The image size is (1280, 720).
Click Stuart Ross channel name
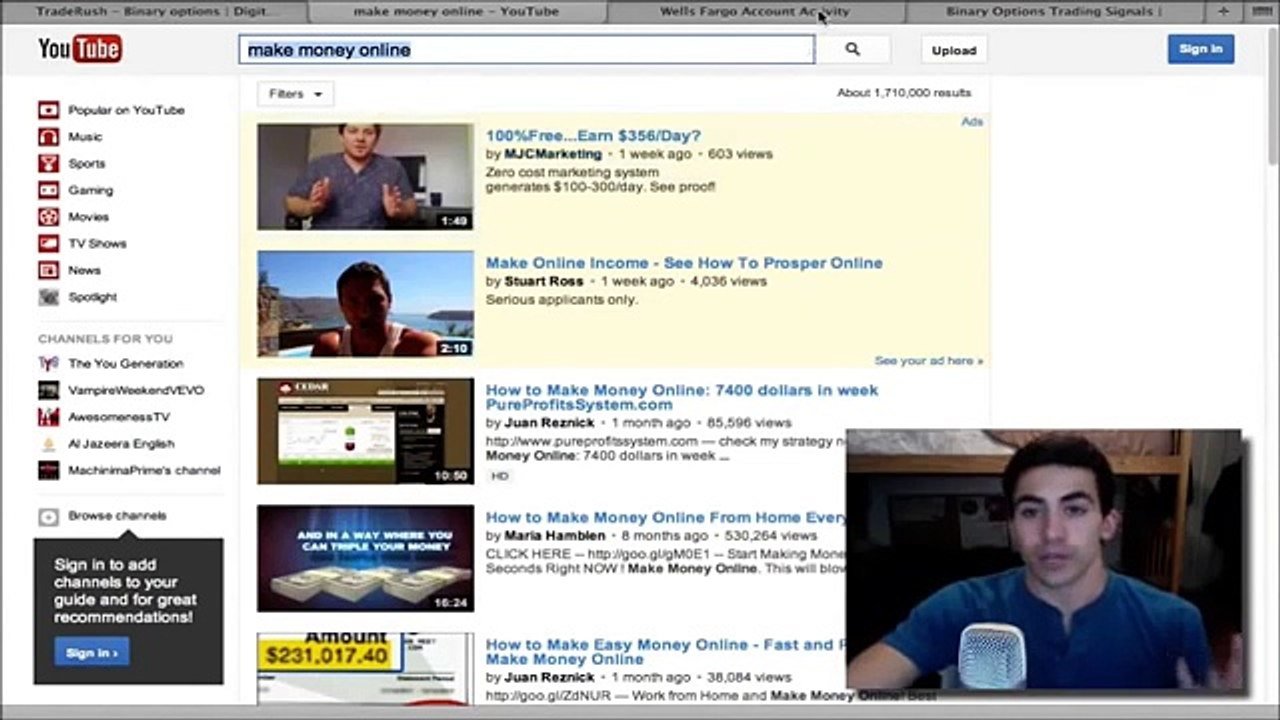pos(544,282)
